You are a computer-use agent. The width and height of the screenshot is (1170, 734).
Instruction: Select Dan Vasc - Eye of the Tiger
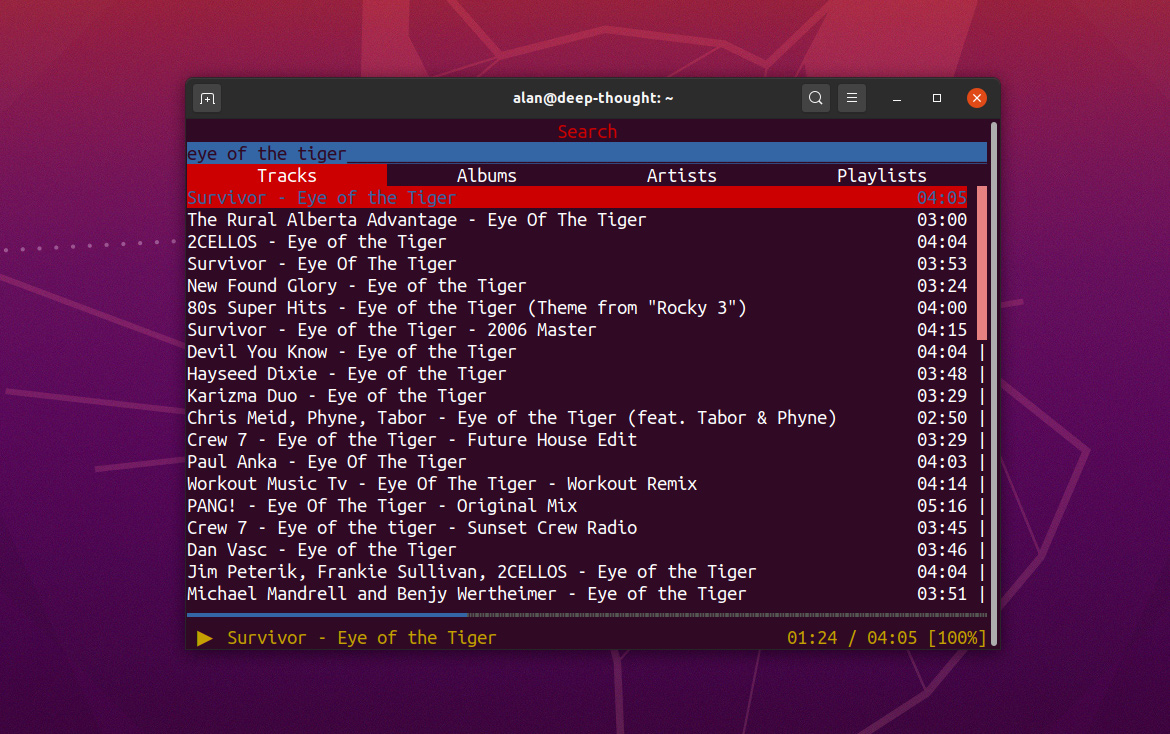click(x=577, y=550)
